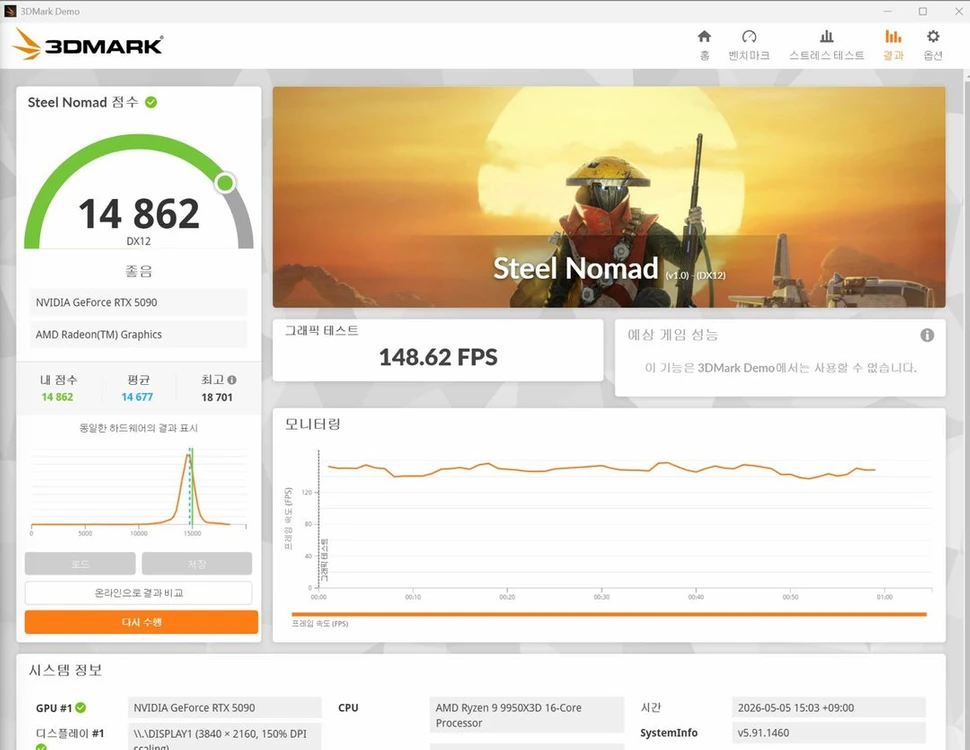Click the main score 14 862

(139, 213)
